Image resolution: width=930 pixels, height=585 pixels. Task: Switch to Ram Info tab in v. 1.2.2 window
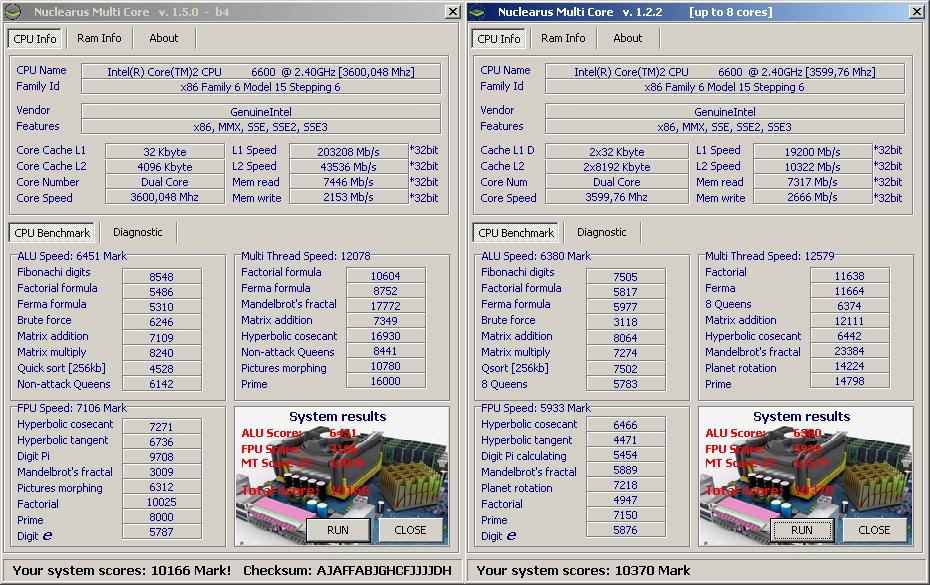563,38
